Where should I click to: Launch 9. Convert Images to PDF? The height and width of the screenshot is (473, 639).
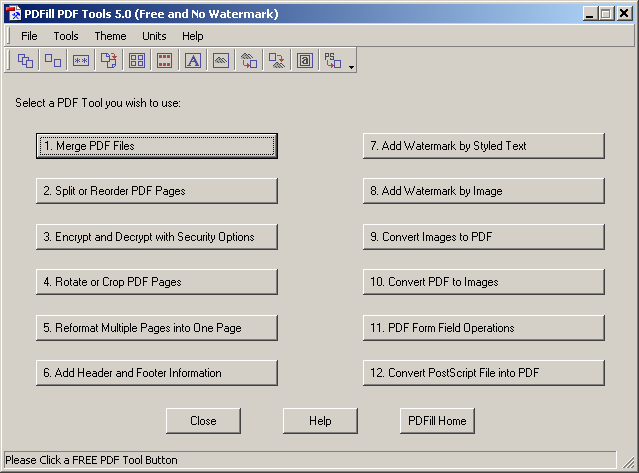(x=484, y=237)
